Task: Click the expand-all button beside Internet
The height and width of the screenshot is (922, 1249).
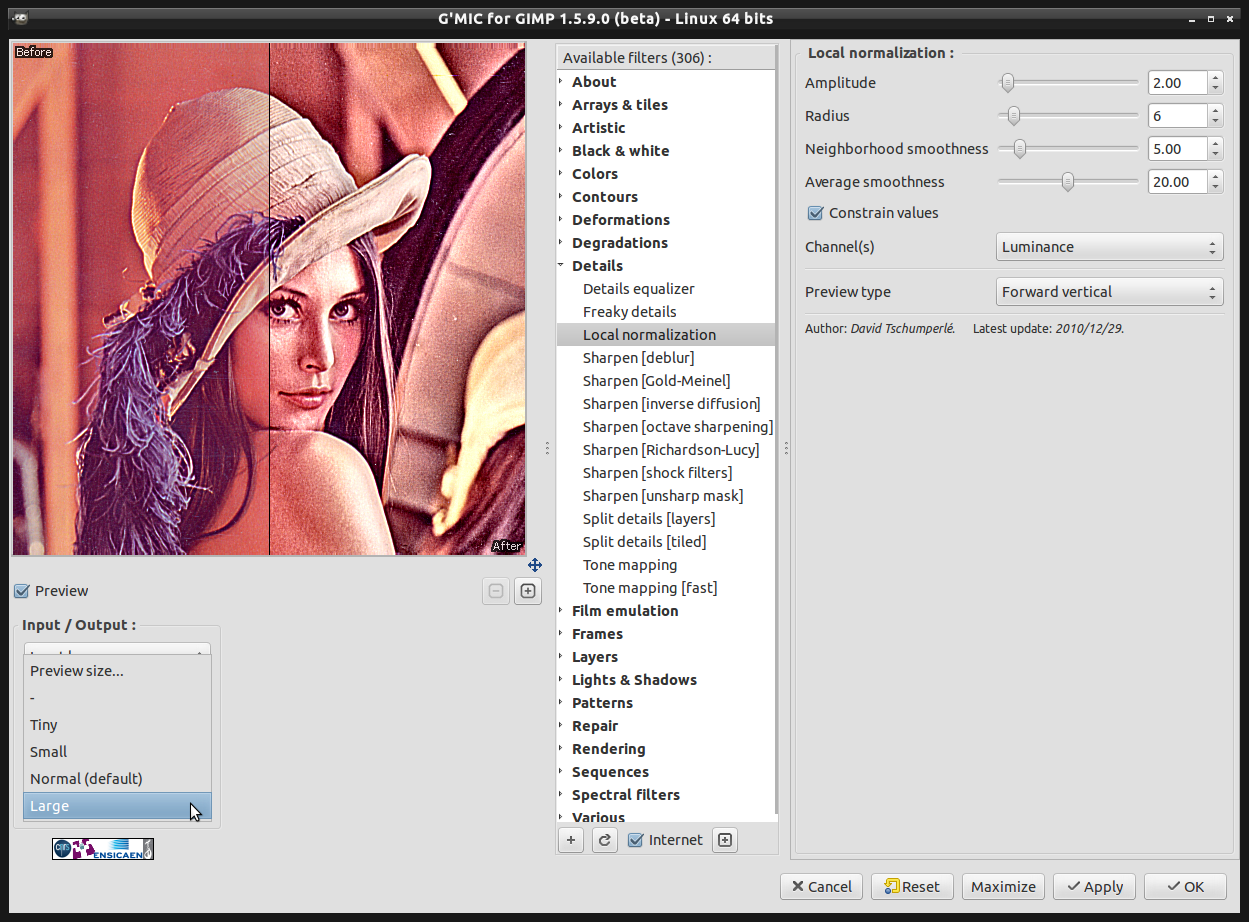Action: [x=726, y=840]
